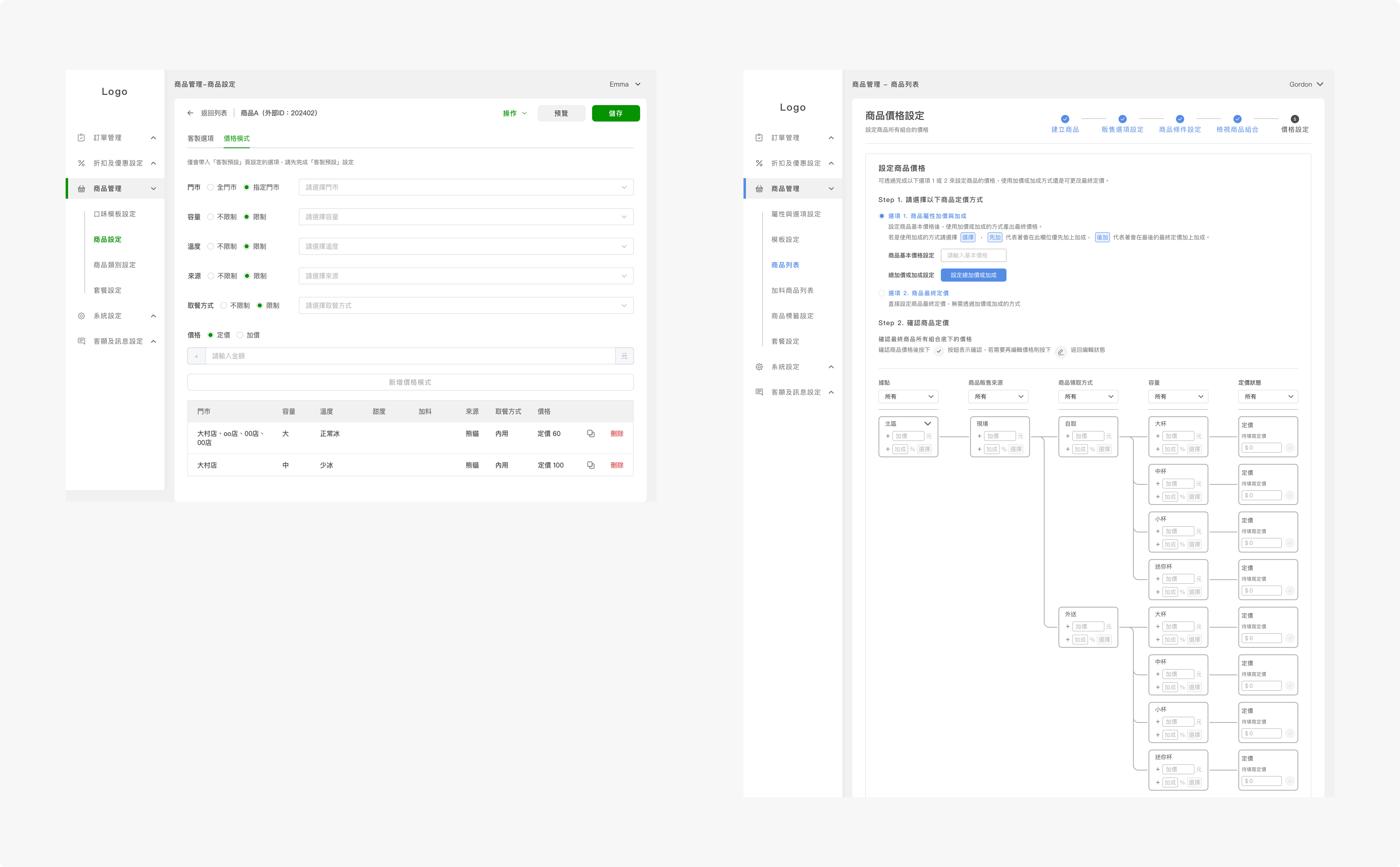The image size is (1400, 867).
Task: Select 限制 for 取餐方式
Action: [x=260, y=306]
